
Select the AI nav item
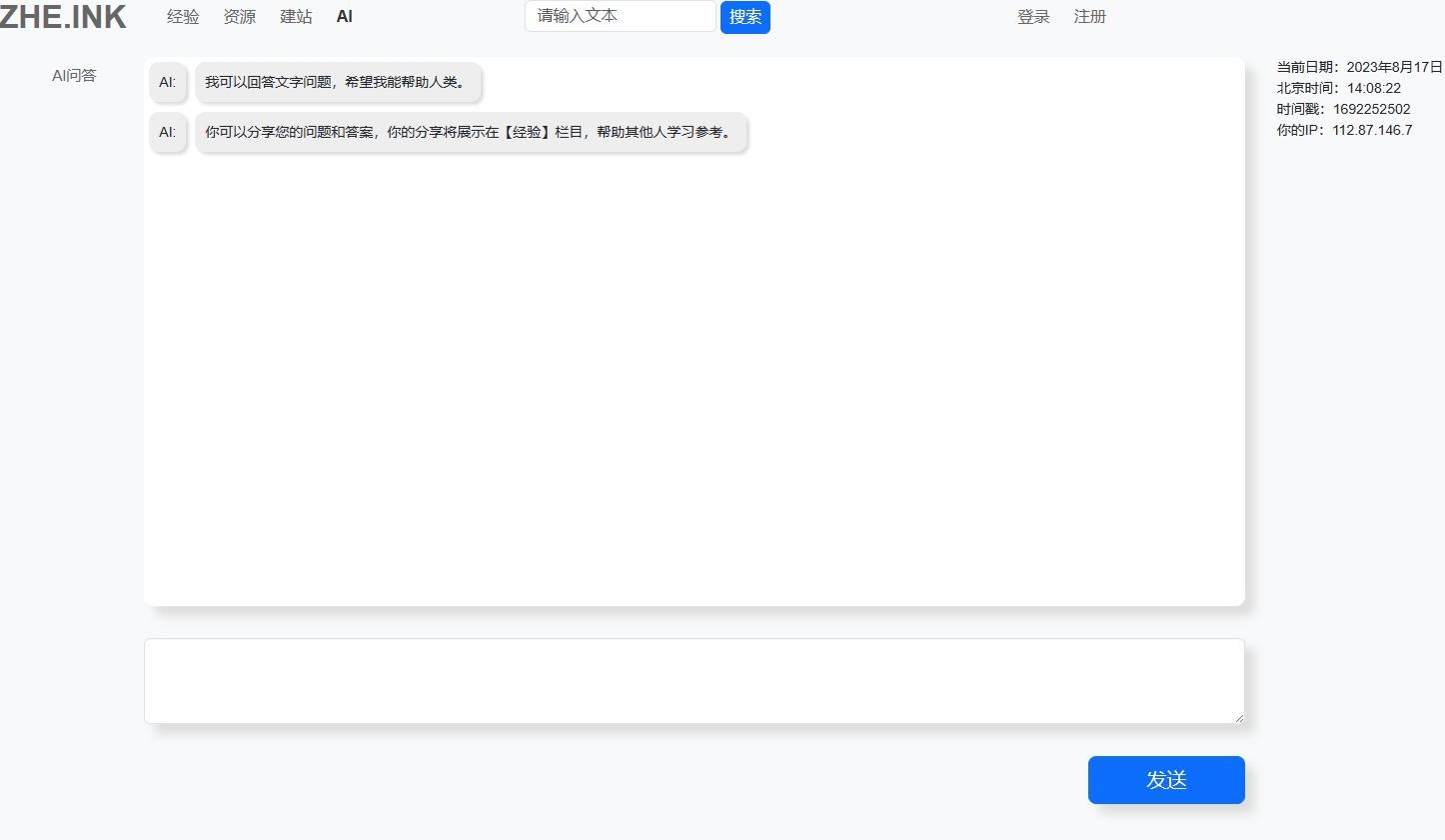point(345,17)
